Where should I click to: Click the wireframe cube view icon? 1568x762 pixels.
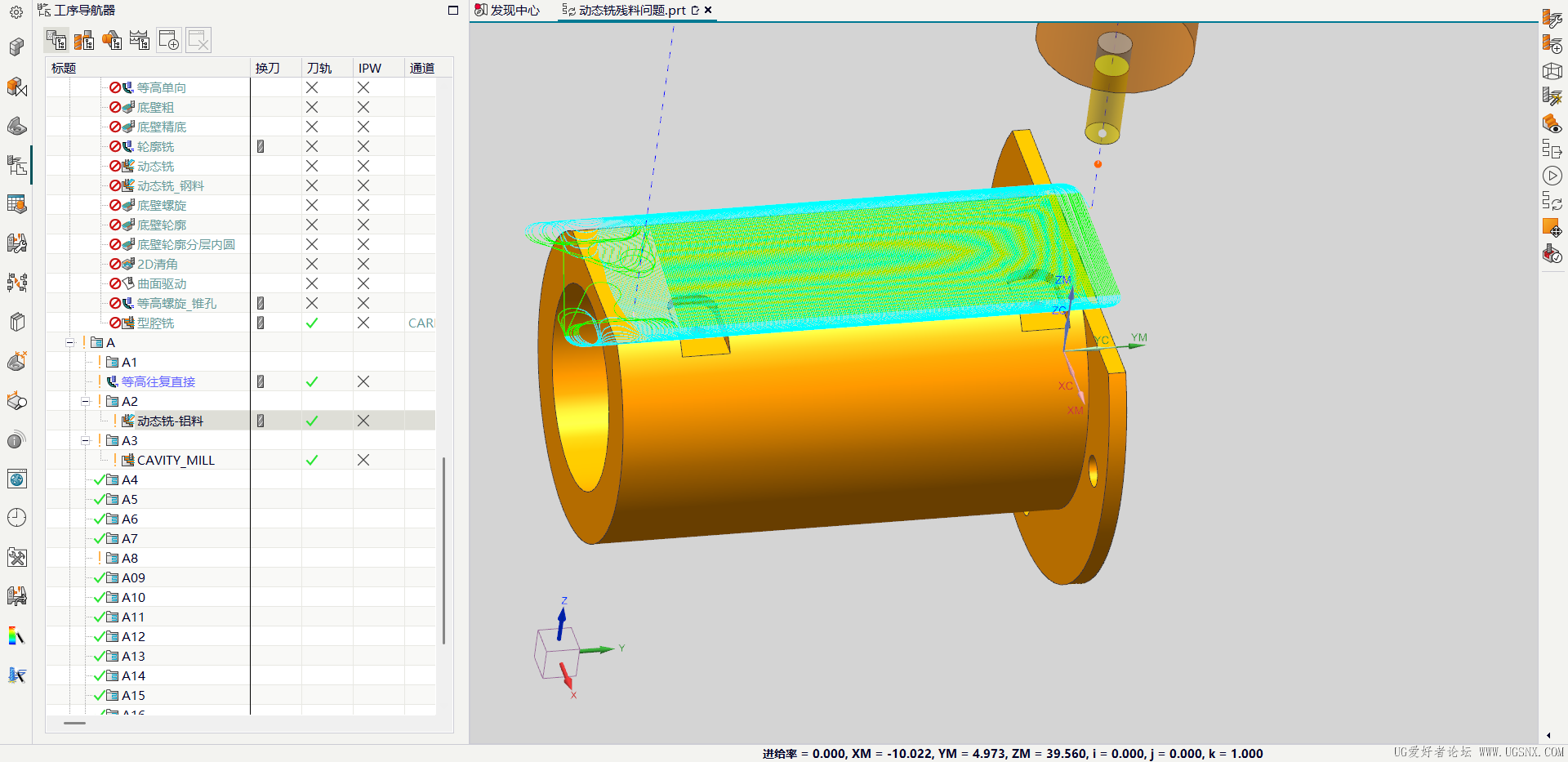point(1552,71)
